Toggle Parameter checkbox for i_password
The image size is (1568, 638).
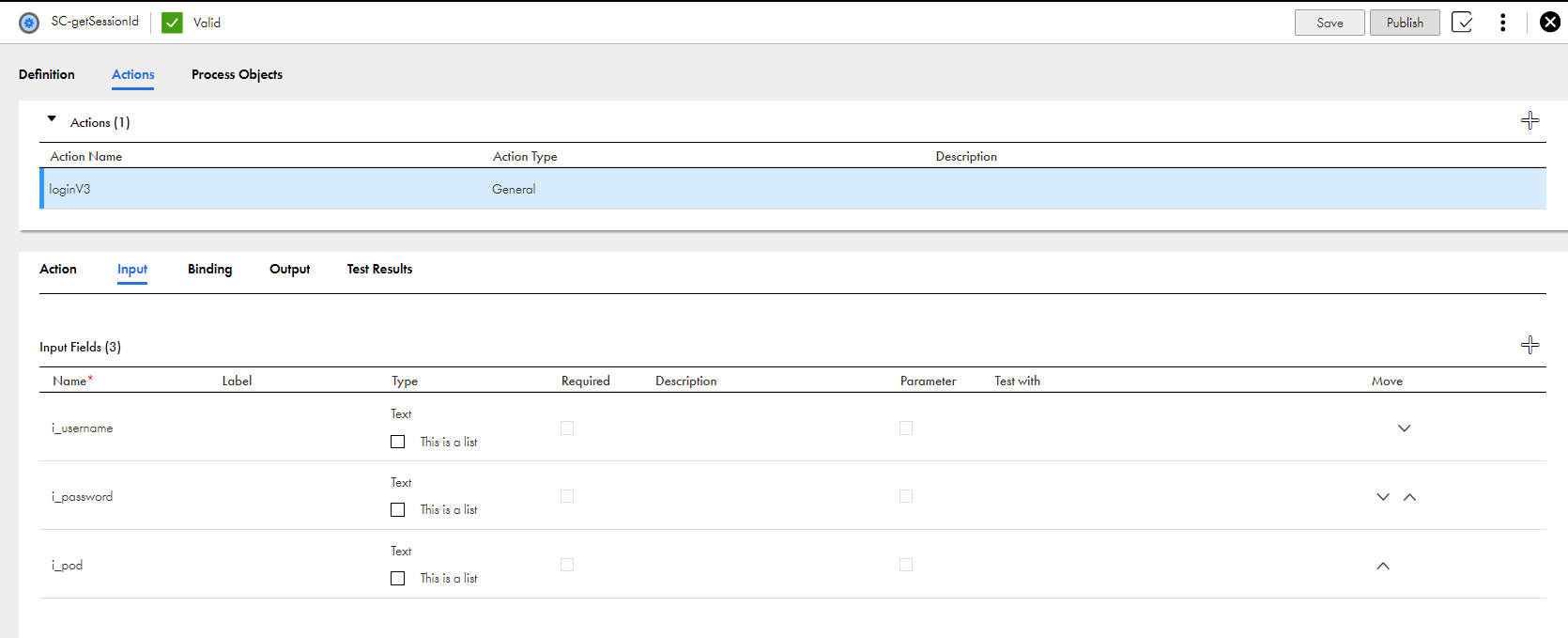(906, 496)
